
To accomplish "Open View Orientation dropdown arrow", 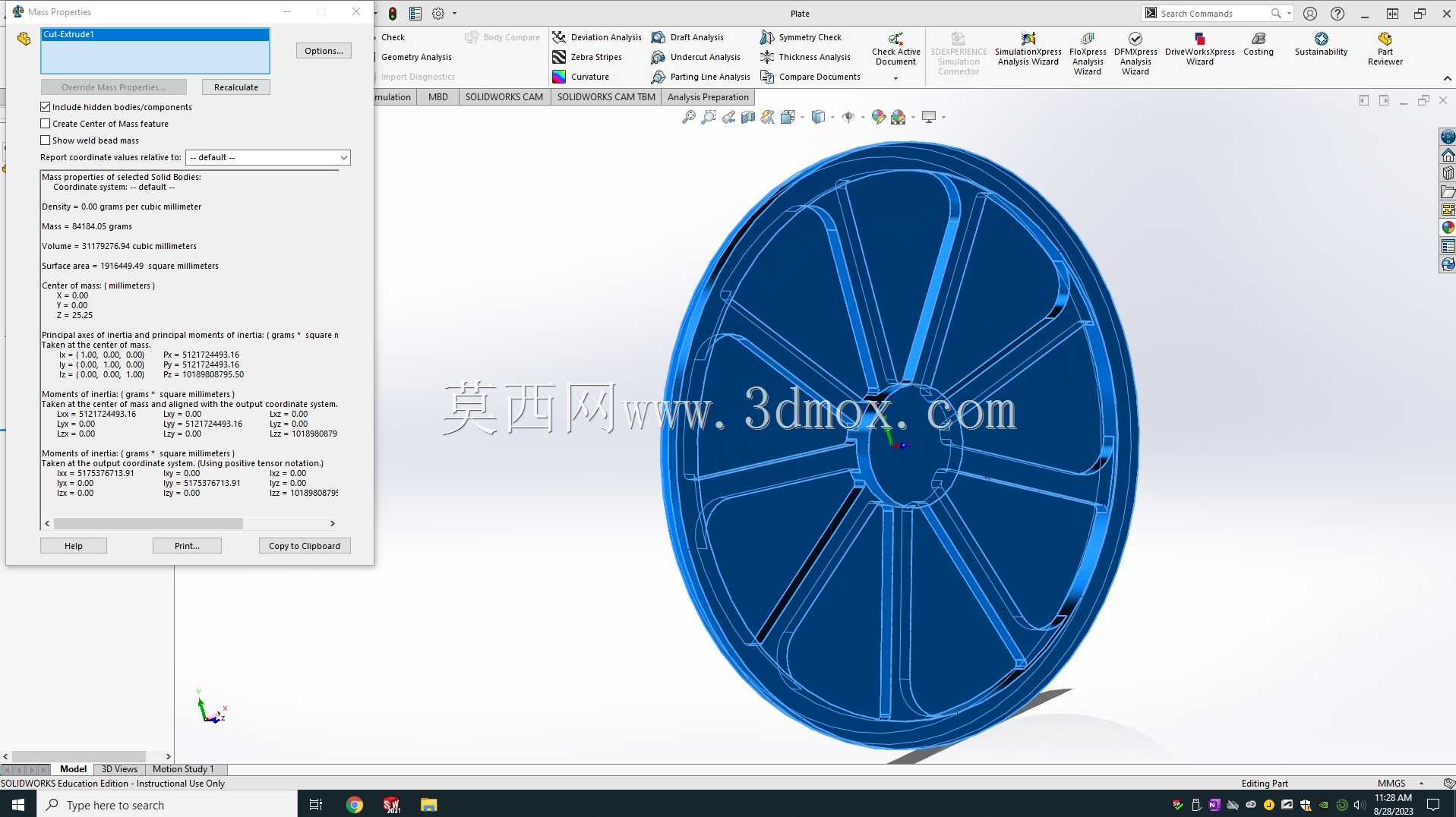I will pyautogui.click(x=802, y=117).
